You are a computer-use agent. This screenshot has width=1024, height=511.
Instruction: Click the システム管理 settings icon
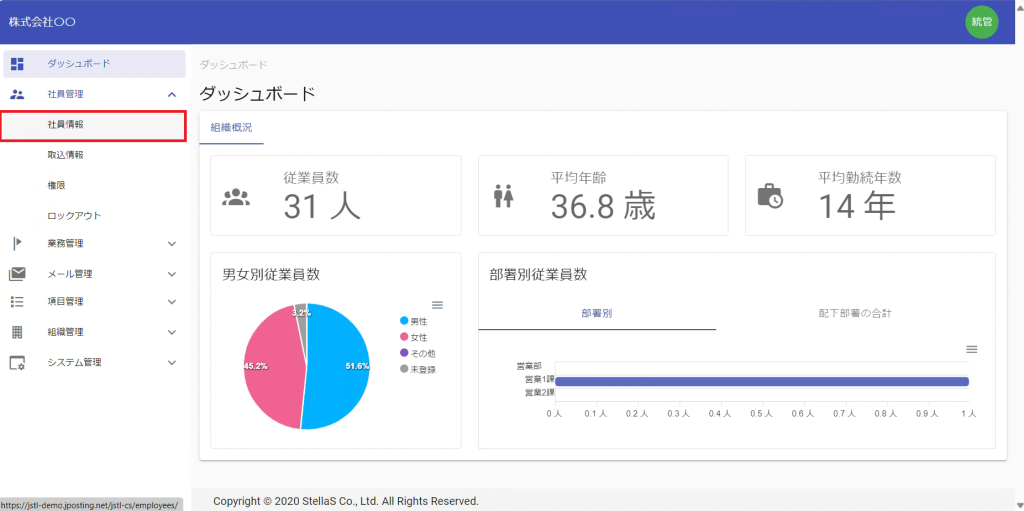click(17, 363)
